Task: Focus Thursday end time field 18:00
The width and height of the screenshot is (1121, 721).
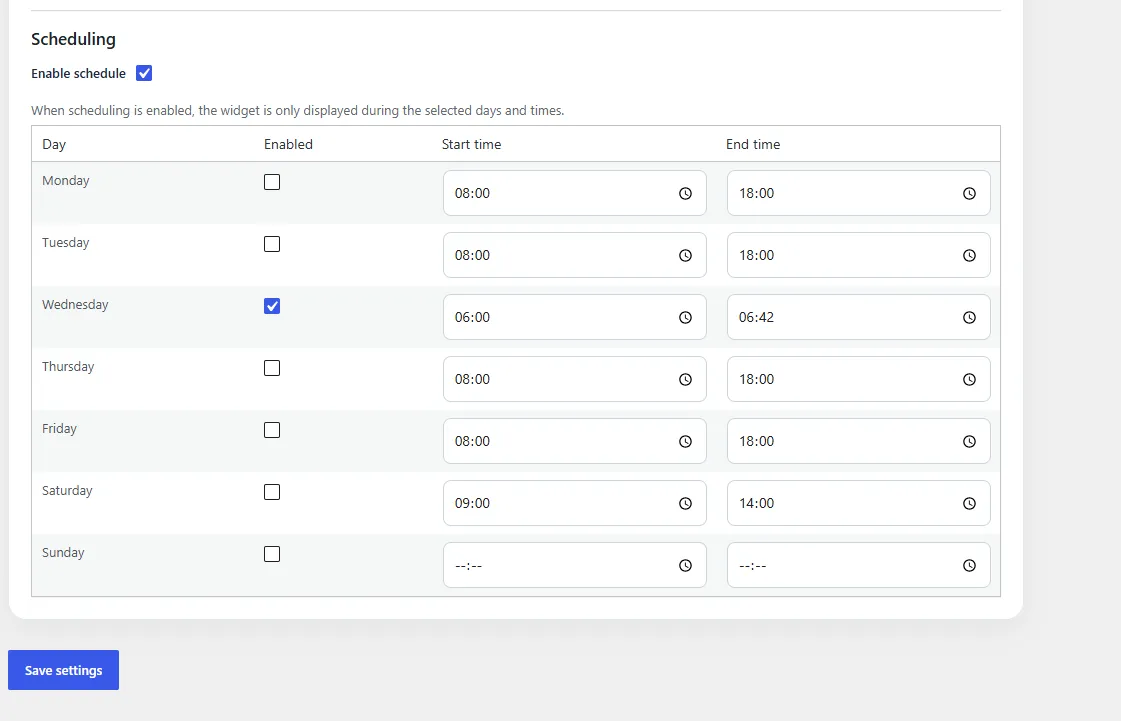Action: (x=859, y=379)
